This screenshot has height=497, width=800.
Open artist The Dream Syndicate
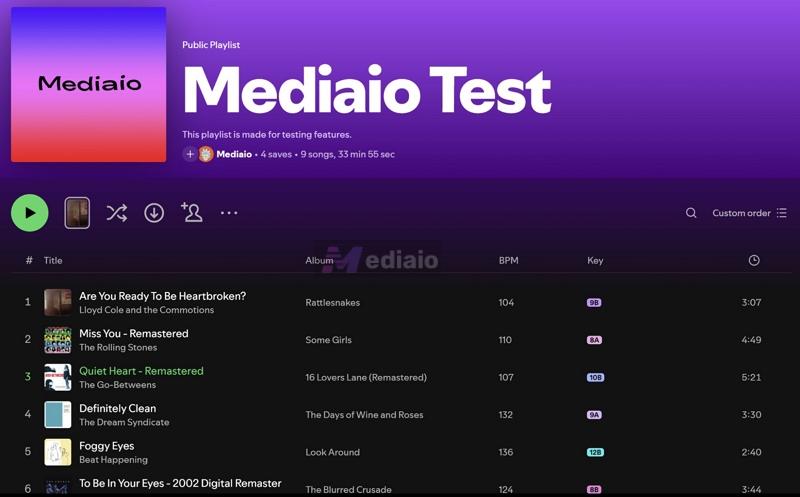coord(124,423)
